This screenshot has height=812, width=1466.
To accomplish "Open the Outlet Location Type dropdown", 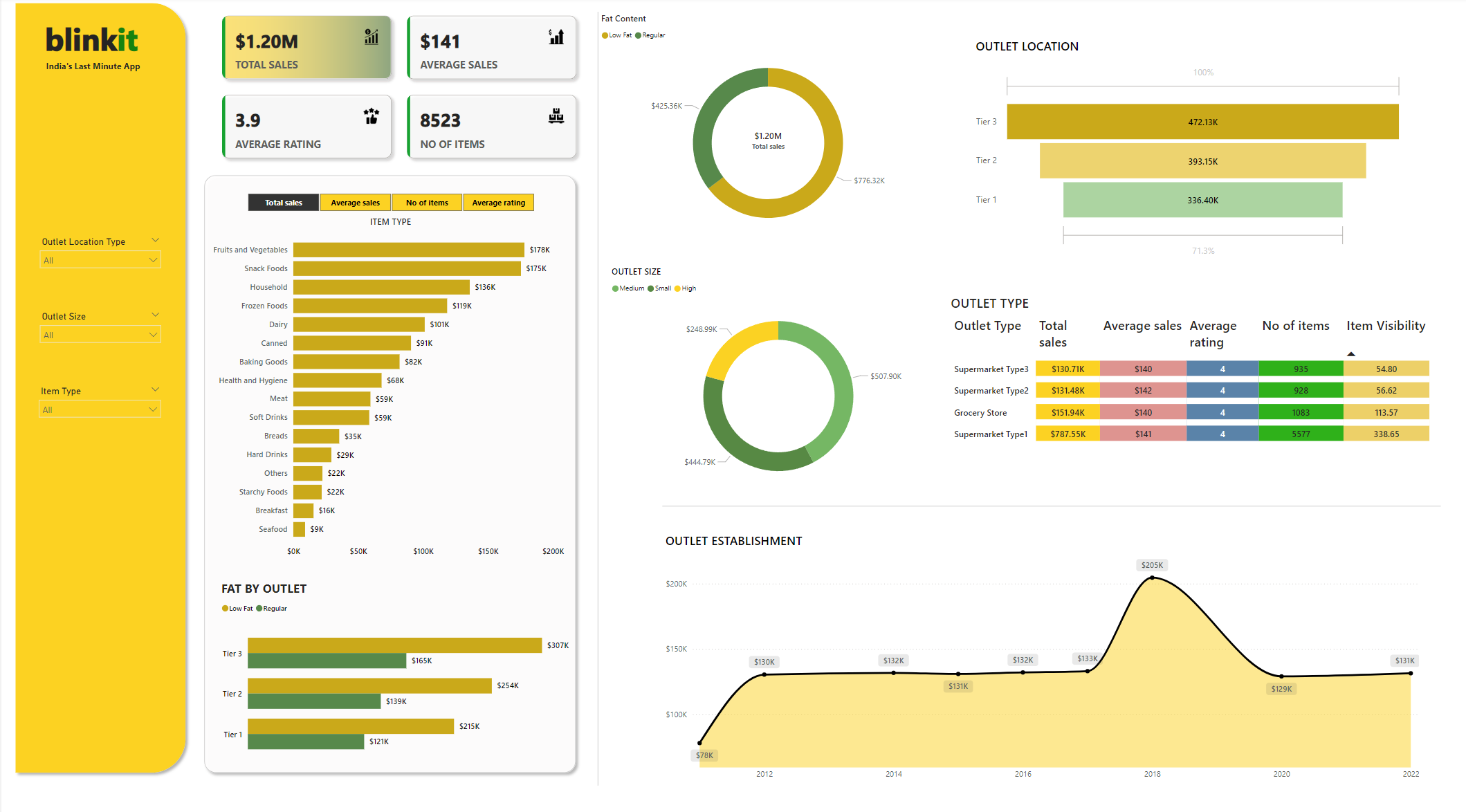I will (x=100, y=261).
